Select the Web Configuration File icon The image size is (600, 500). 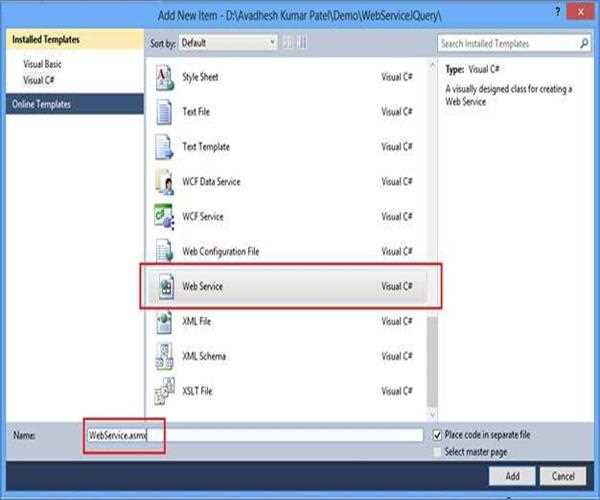[165, 251]
